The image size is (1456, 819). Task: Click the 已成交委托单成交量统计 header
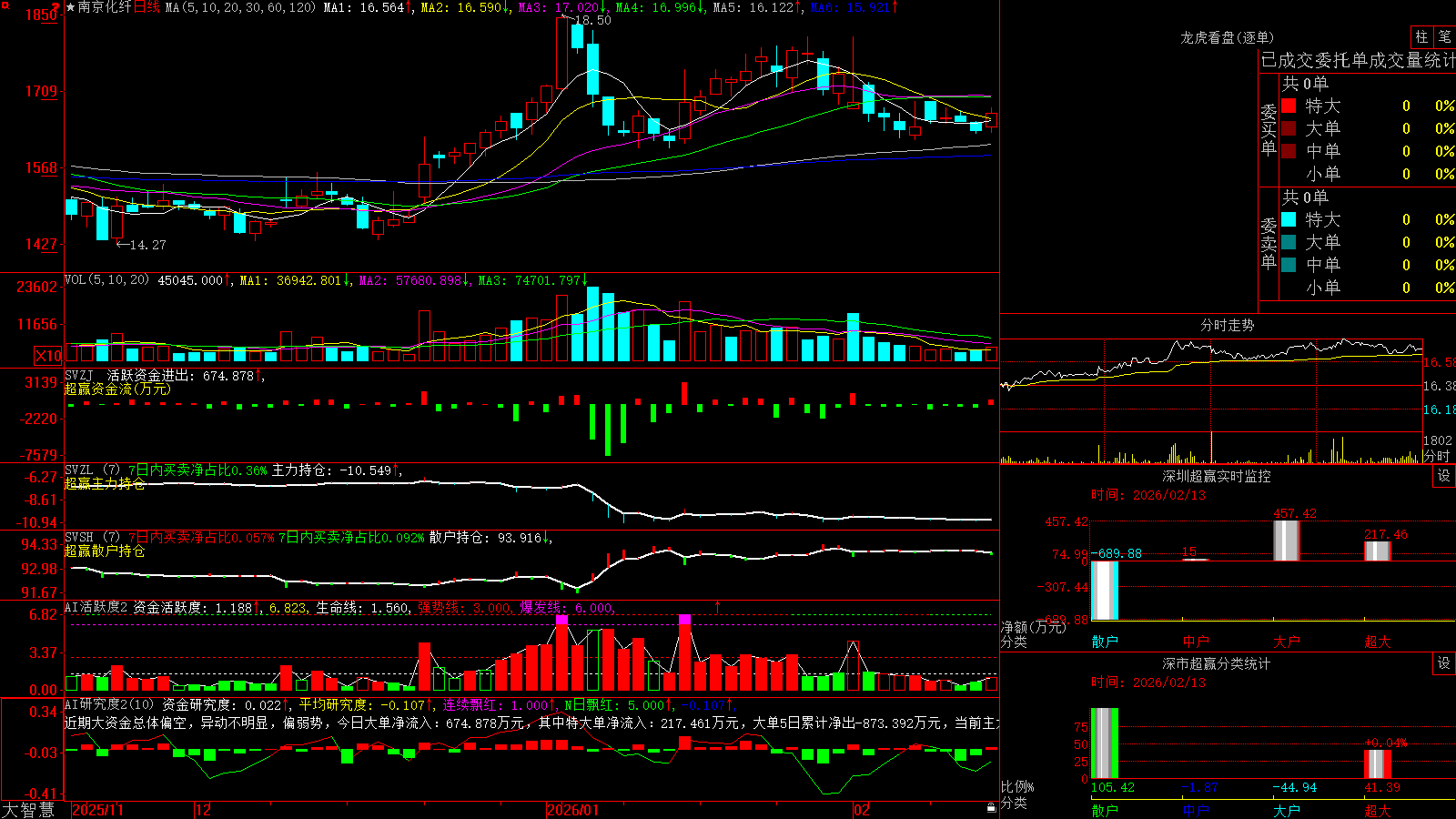pos(1358,60)
